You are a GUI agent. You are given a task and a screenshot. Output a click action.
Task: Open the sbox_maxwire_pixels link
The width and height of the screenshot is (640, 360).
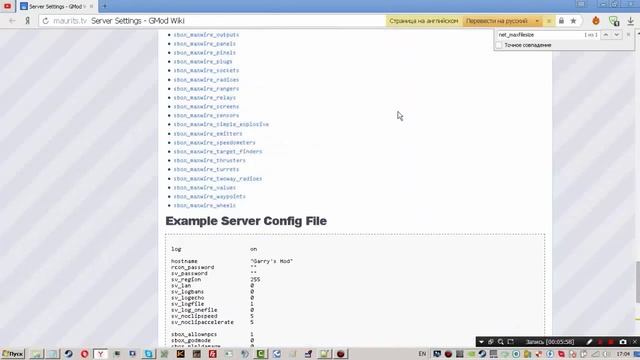click(204, 53)
